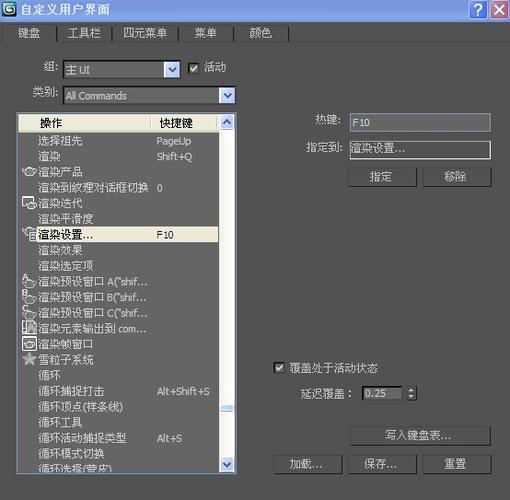The width and height of the screenshot is (510, 500).
Task: Click the 渲染帧窗口 icon
Action: [x=29, y=344]
